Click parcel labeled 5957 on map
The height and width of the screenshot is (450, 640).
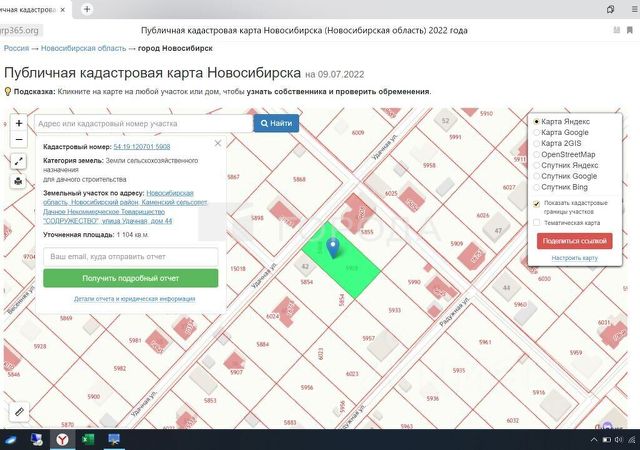click(369, 339)
